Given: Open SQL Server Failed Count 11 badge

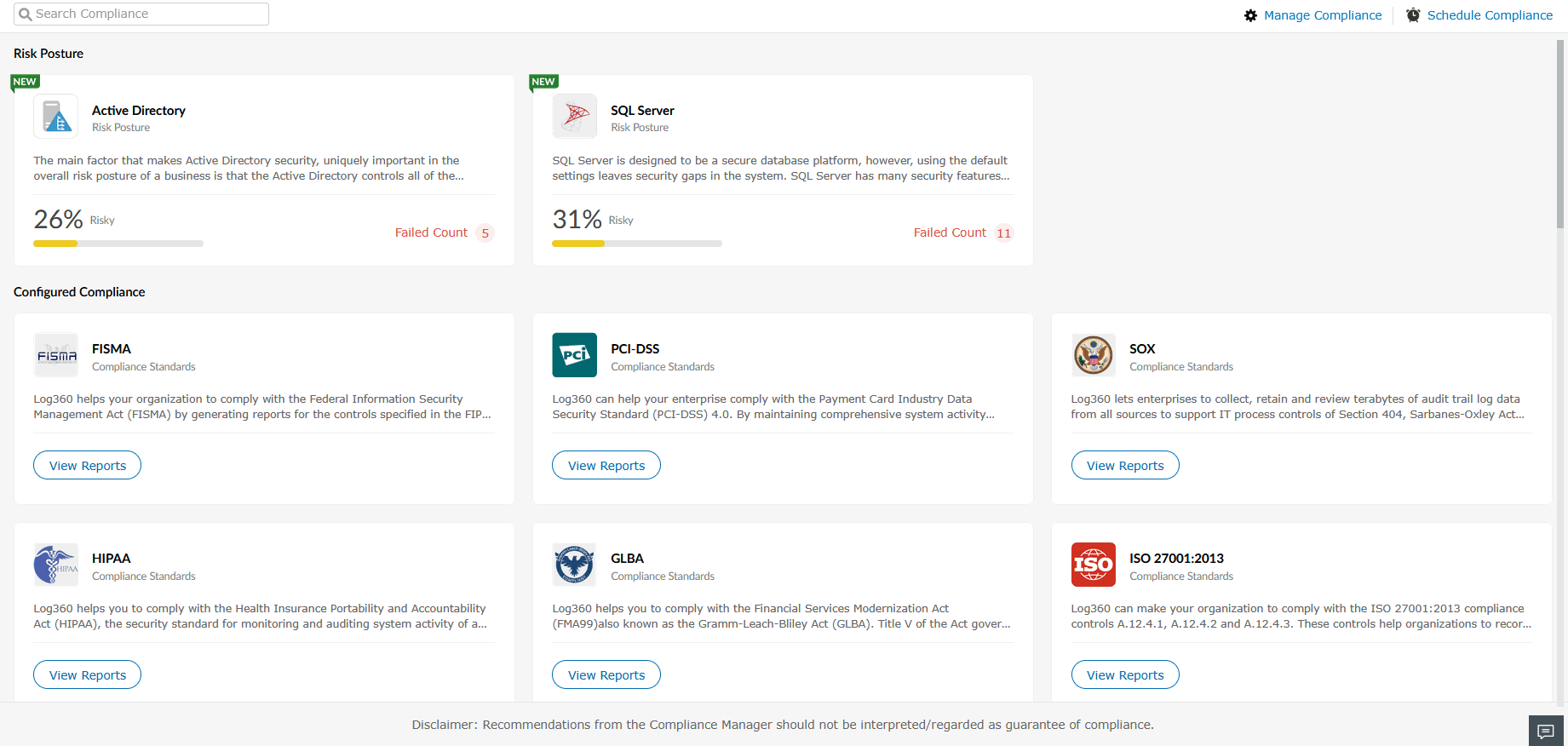Looking at the screenshot, I should pos(1004,233).
